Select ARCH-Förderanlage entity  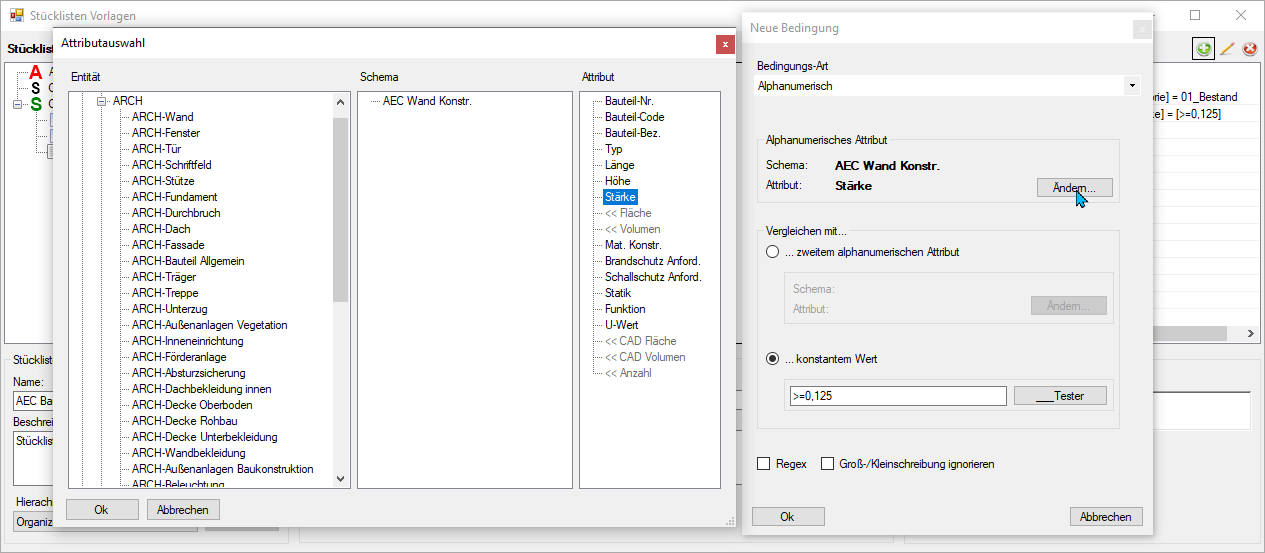[179, 357]
